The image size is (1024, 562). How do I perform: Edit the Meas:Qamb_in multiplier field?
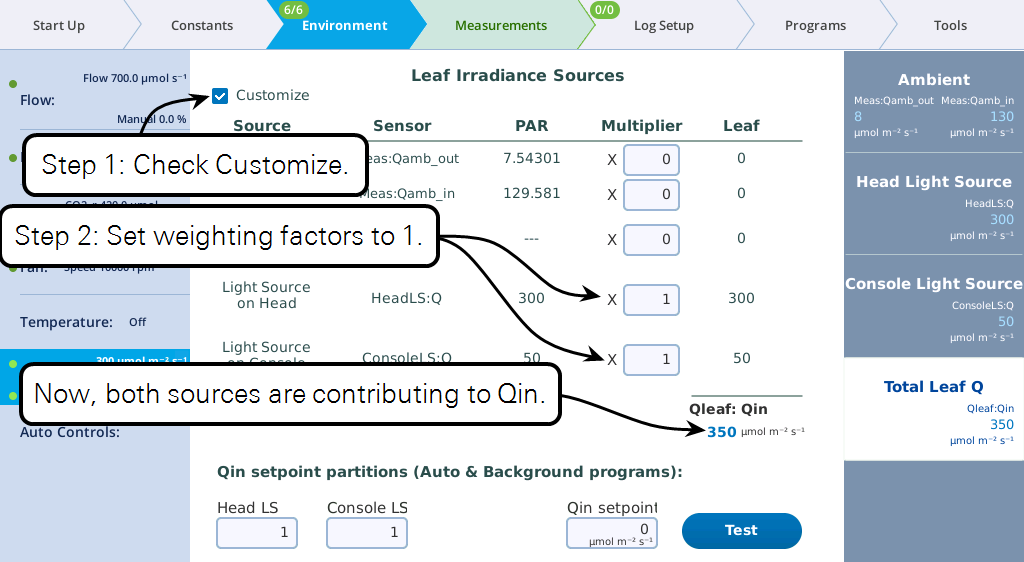(651, 195)
